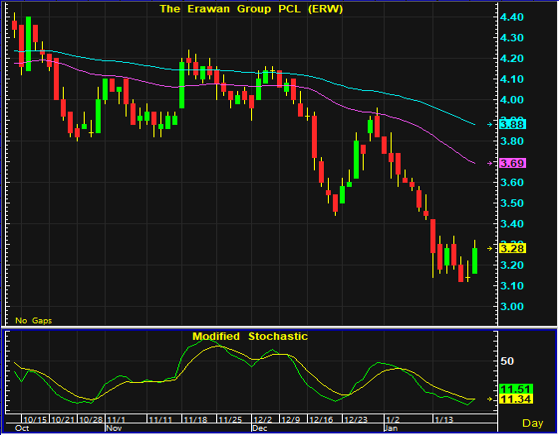
Task: Click the 12/9 date label
Action: click(291, 419)
